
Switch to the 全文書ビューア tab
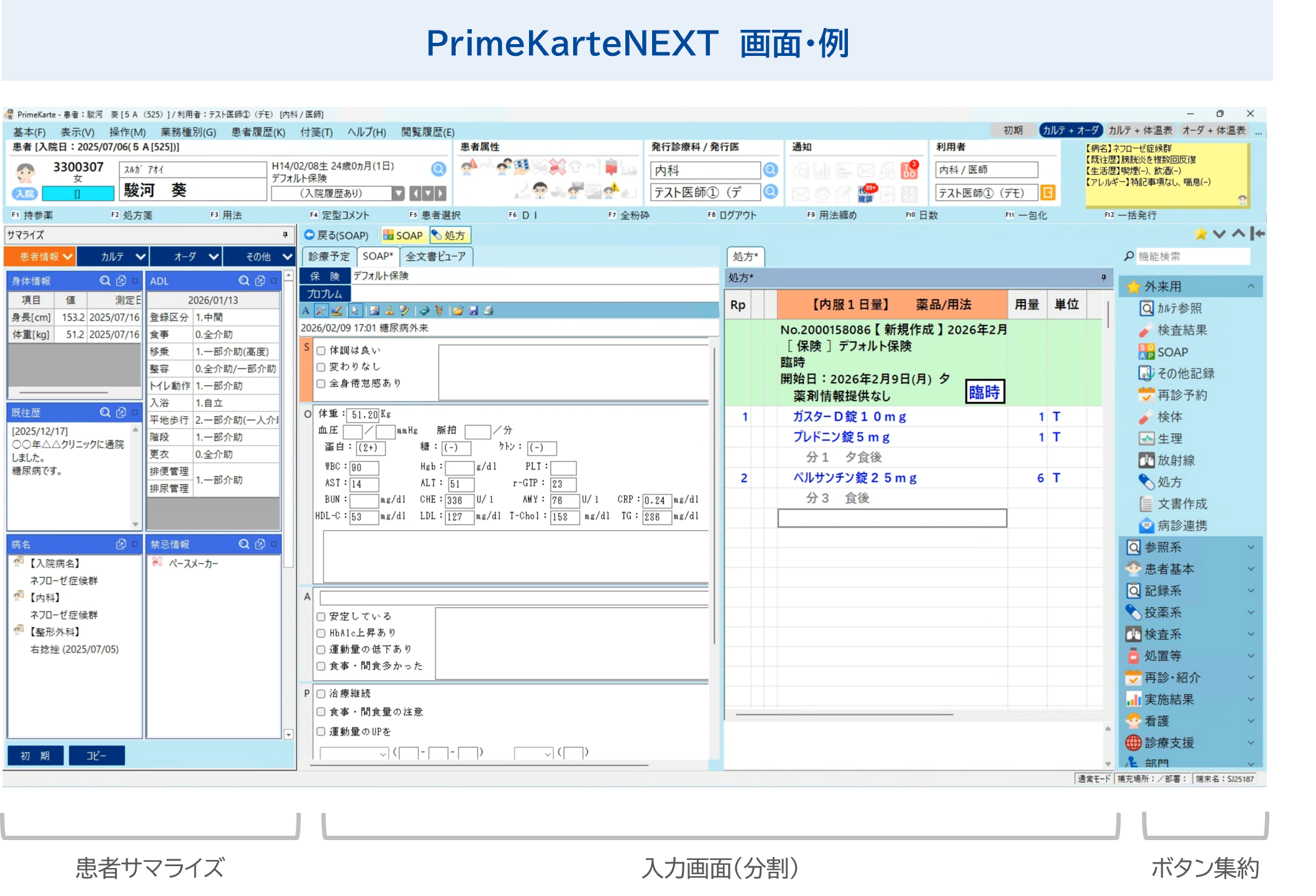point(436,257)
